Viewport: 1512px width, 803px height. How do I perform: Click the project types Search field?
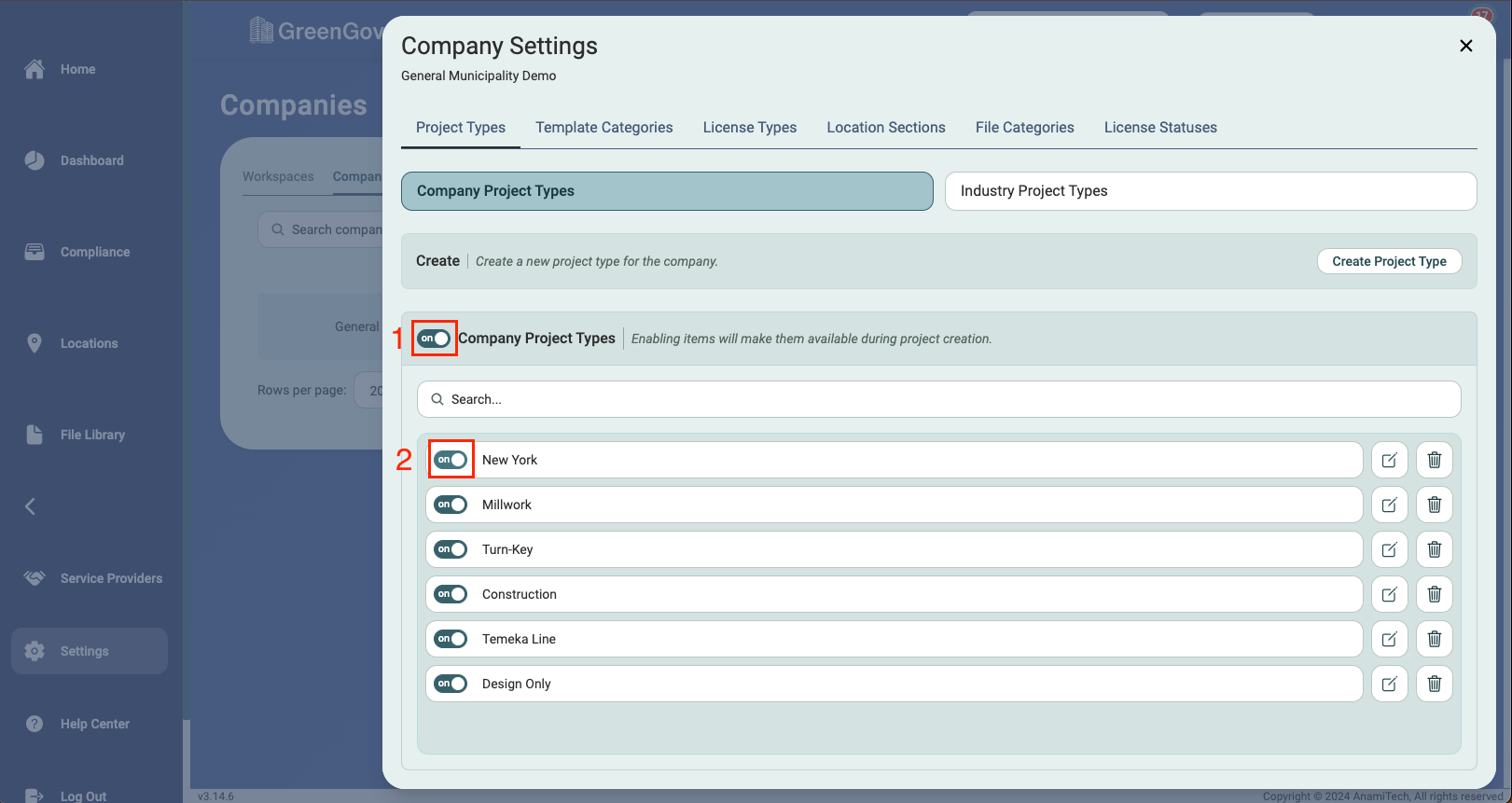click(x=938, y=399)
